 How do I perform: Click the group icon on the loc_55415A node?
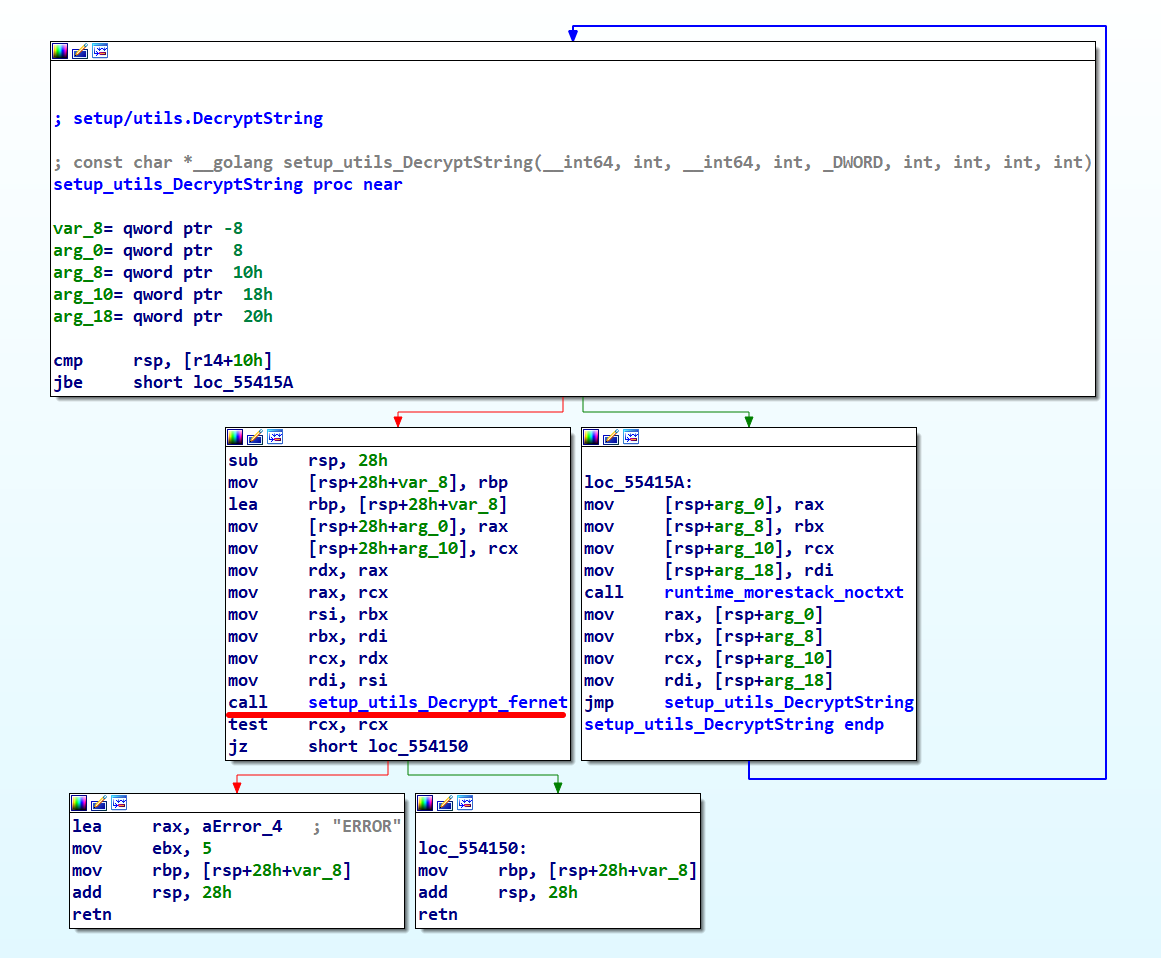[x=631, y=437]
